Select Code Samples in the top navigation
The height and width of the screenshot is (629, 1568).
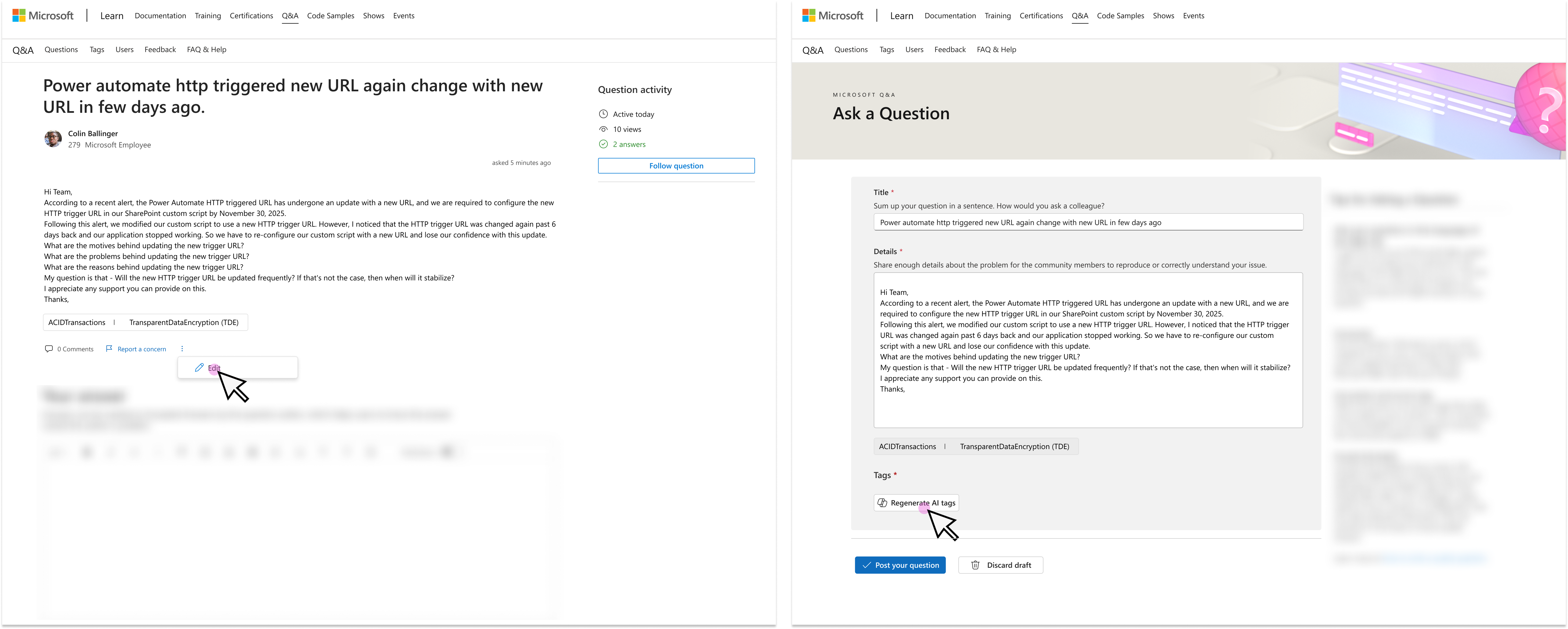coord(330,15)
